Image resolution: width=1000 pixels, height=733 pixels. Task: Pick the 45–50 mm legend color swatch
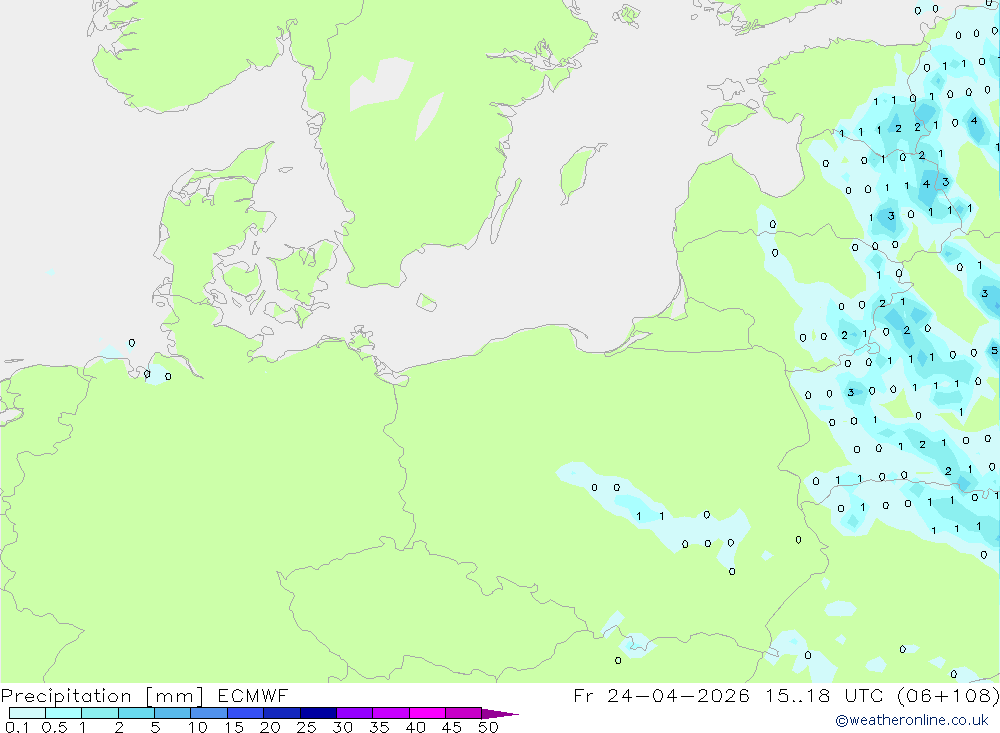[x=464, y=713]
